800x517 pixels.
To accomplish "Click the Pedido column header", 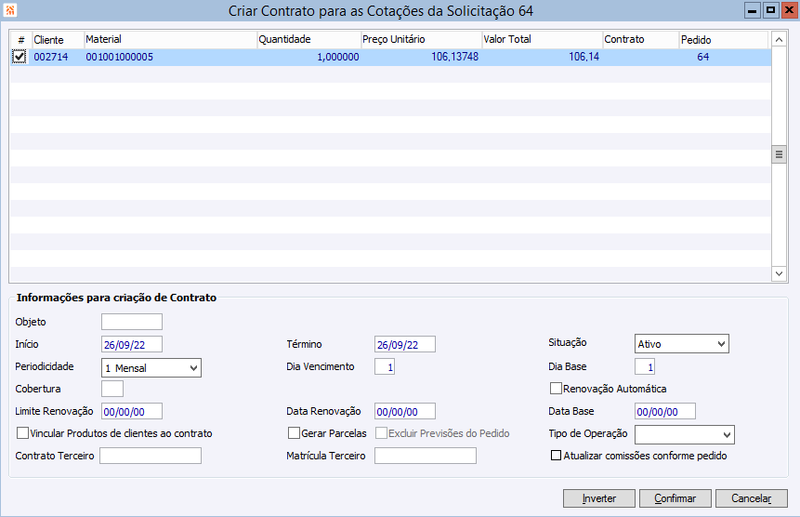I will point(723,40).
